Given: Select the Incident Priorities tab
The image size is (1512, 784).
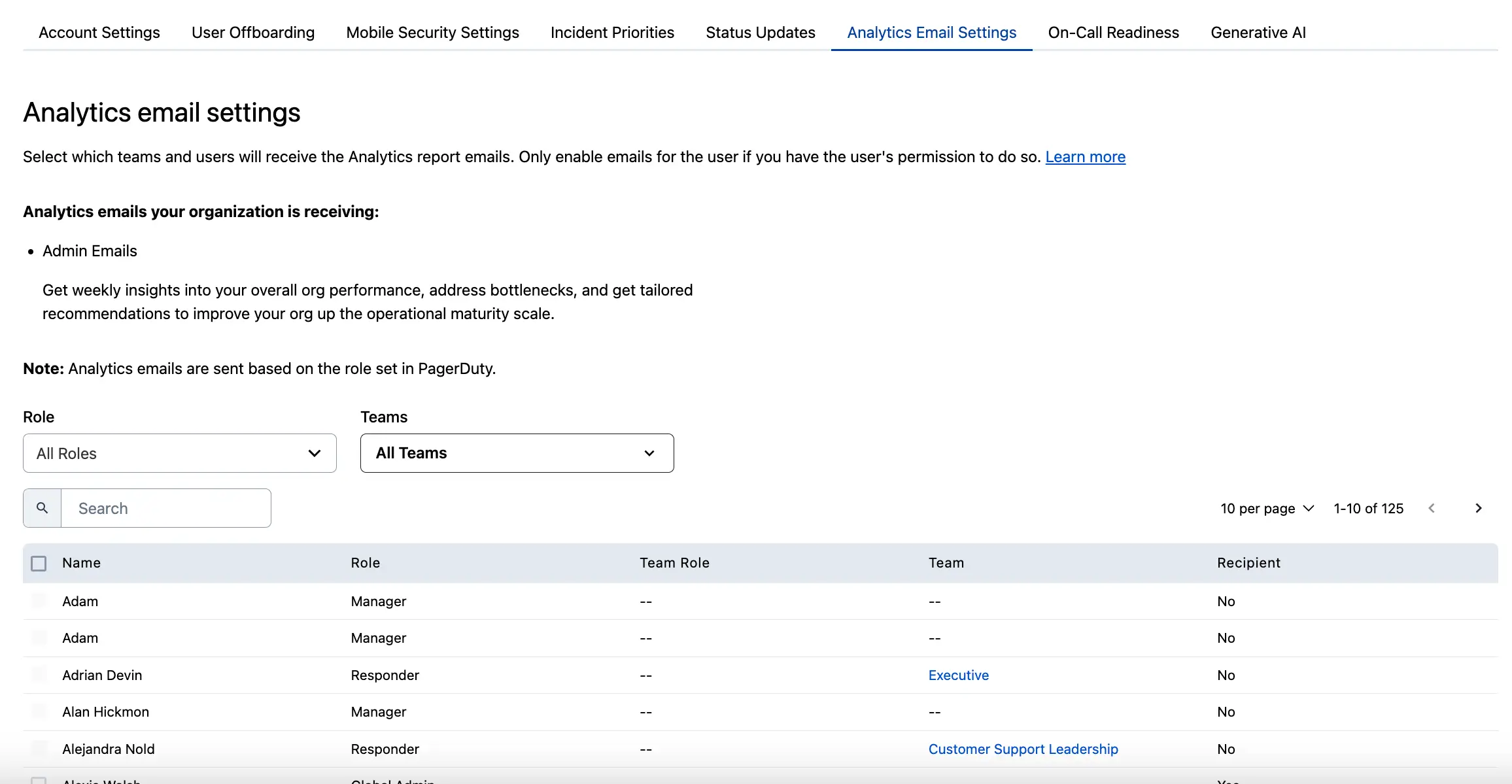Looking at the screenshot, I should (x=612, y=33).
